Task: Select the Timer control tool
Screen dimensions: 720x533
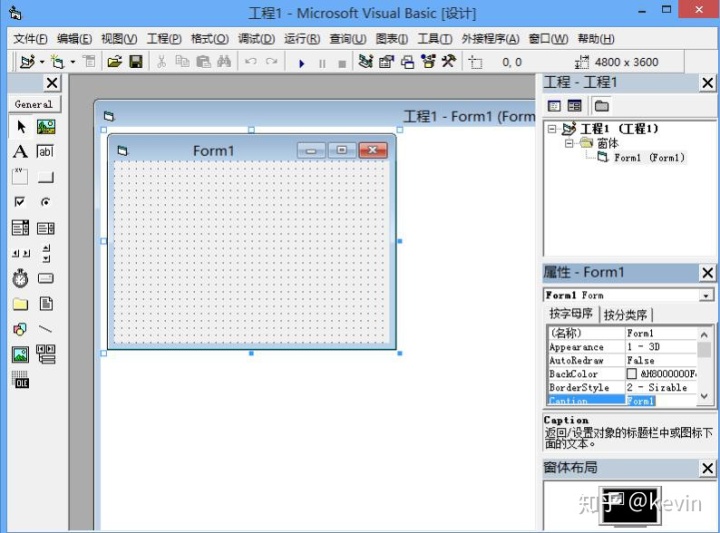Action: tap(20, 278)
